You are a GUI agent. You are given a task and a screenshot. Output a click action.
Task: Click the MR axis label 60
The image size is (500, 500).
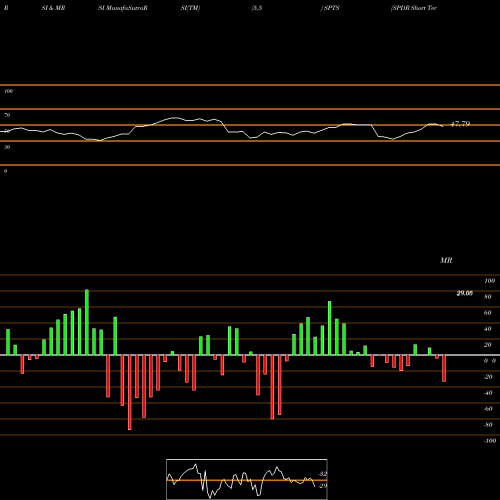[488, 313]
